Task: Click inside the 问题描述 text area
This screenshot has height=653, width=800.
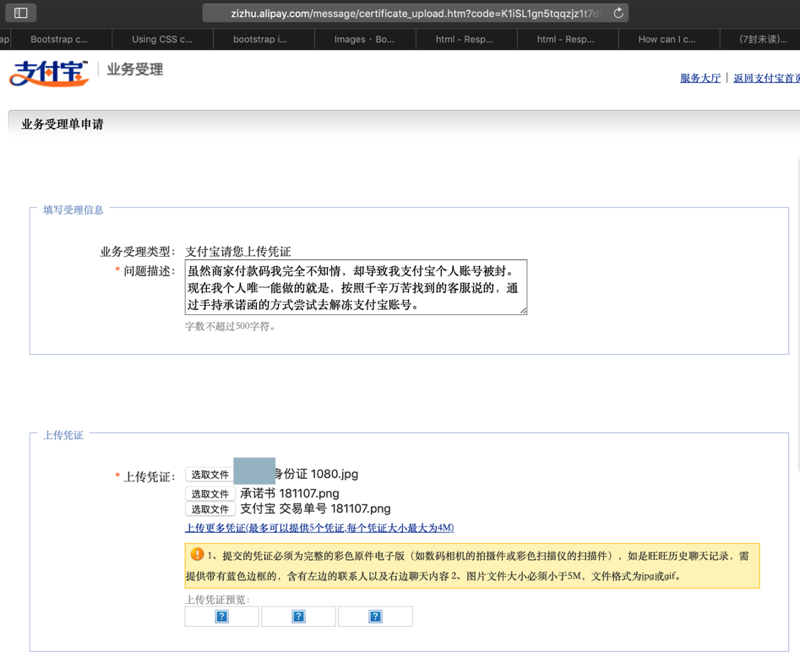Action: [x=356, y=287]
